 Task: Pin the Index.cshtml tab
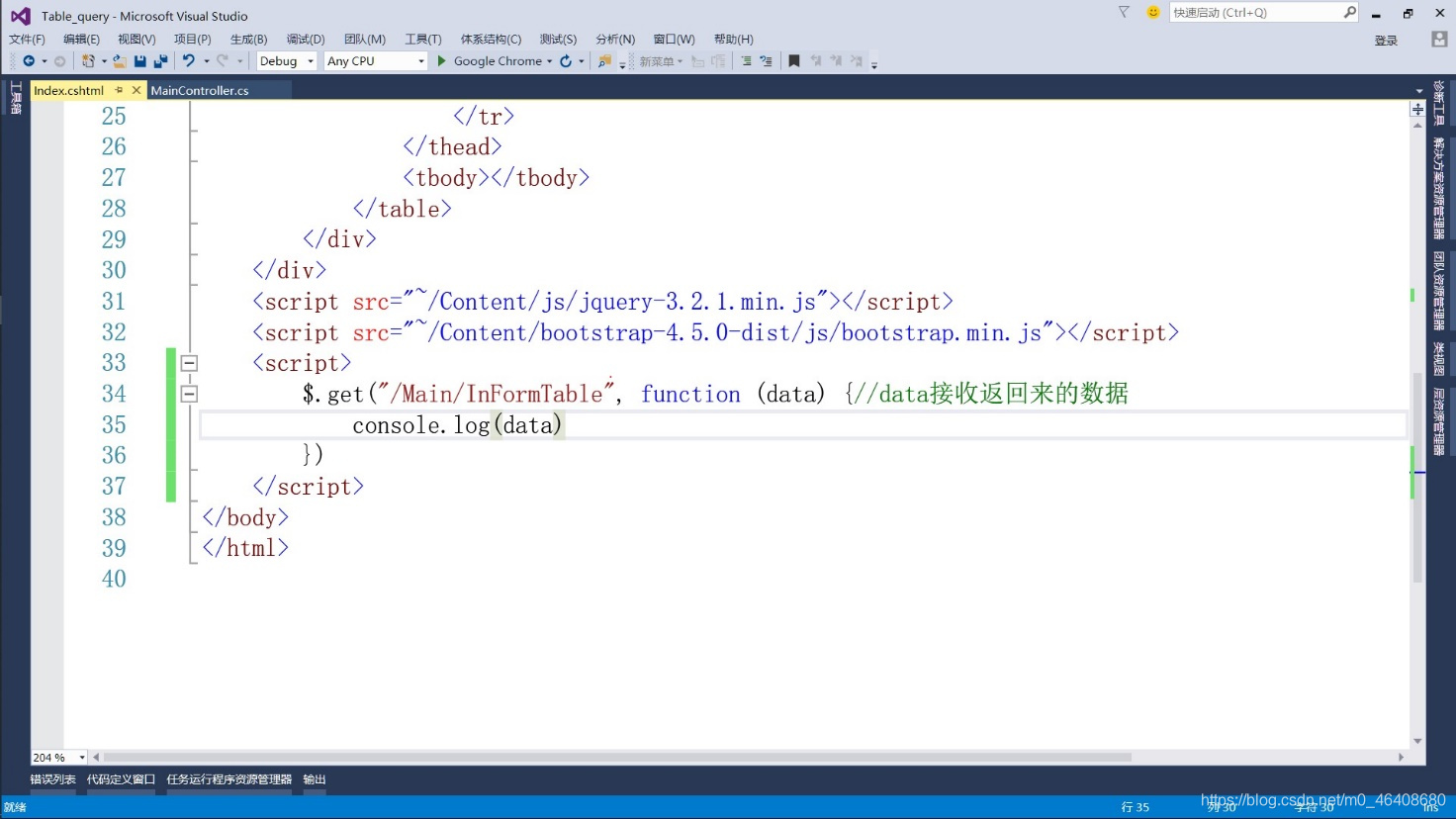pos(119,90)
